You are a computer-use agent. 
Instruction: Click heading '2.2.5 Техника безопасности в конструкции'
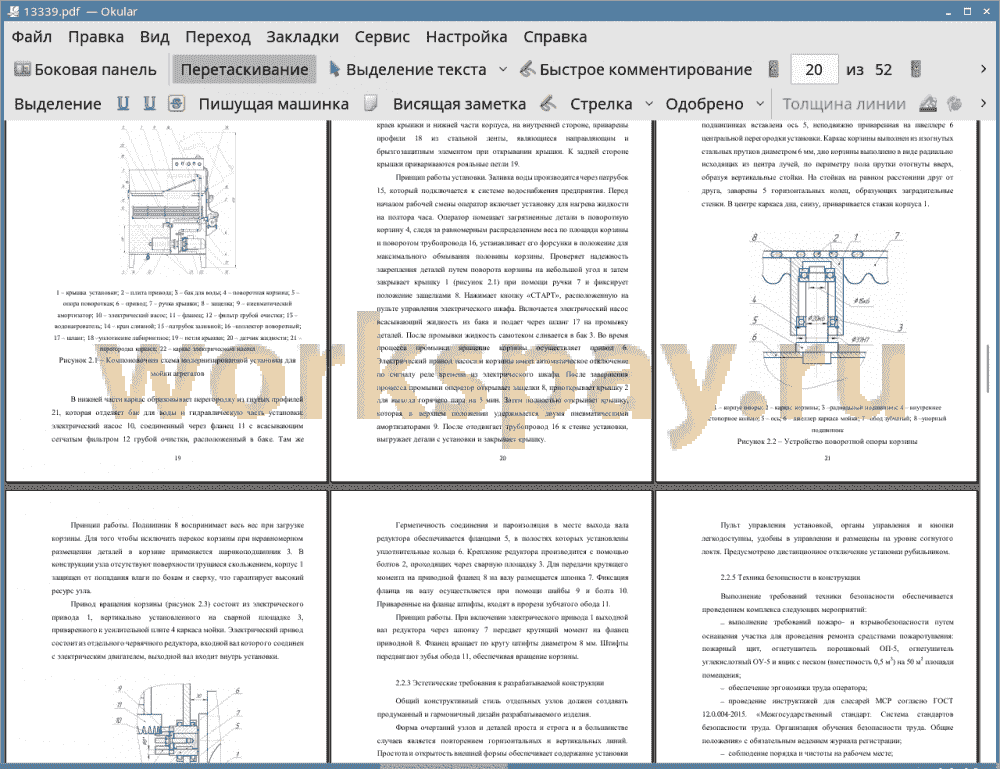(790, 578)
